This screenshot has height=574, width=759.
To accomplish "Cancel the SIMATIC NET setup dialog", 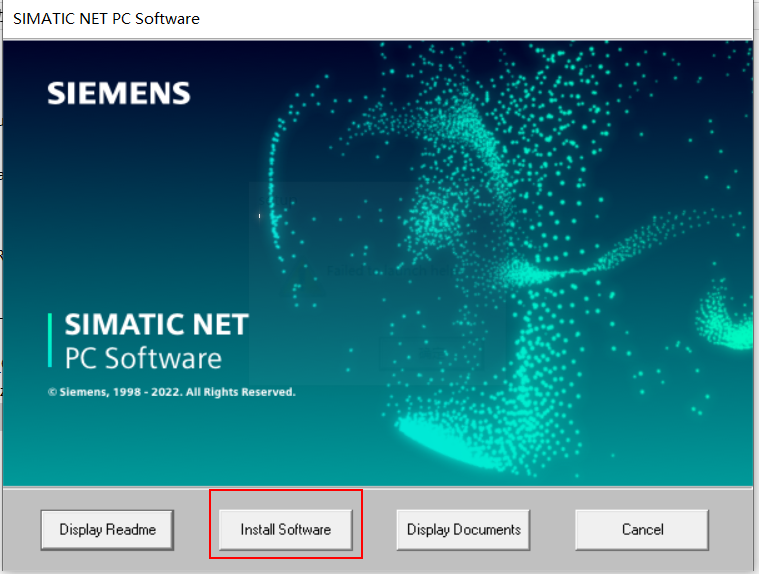I will [641, 529].
